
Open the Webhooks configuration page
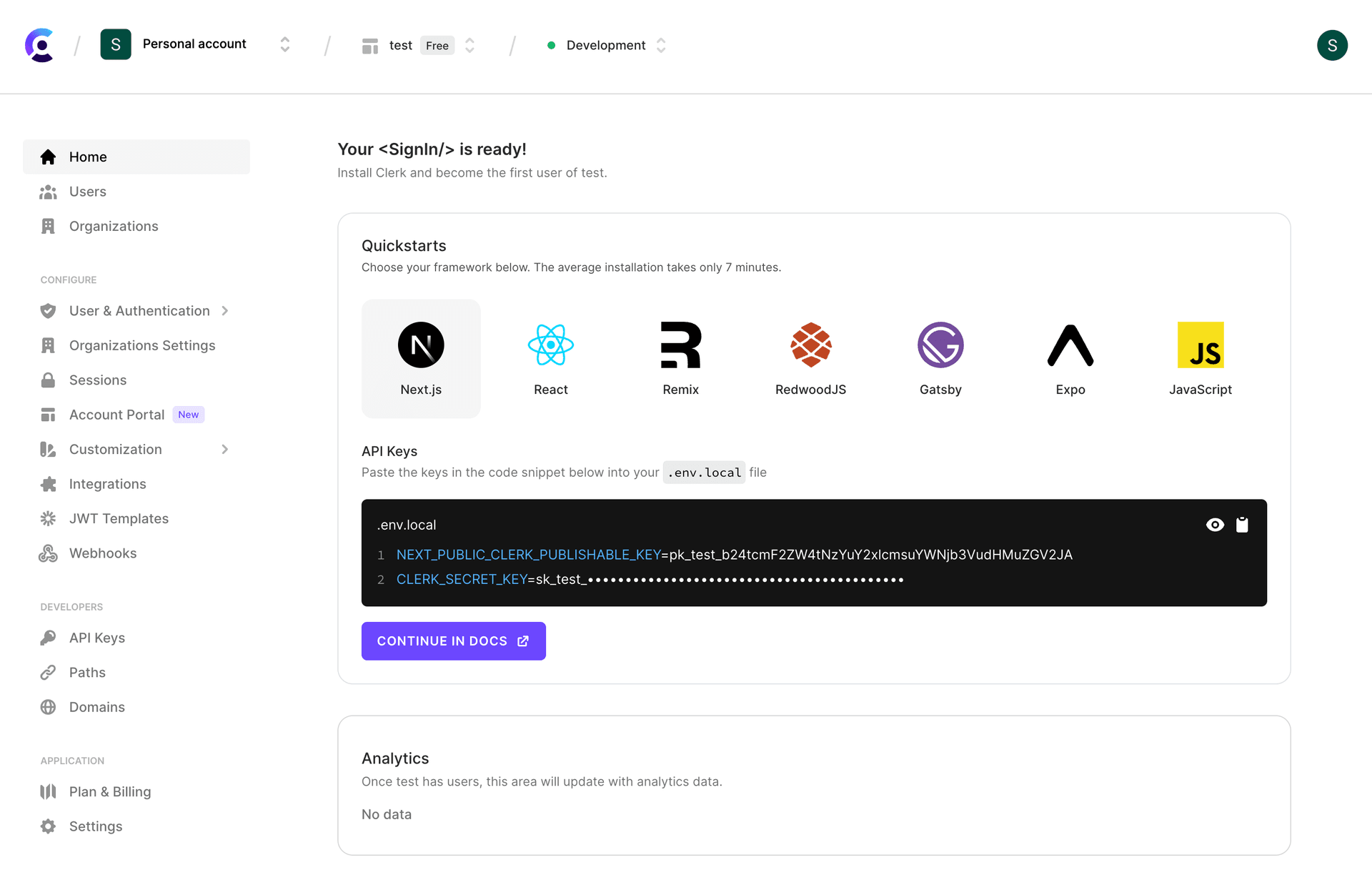103,553
